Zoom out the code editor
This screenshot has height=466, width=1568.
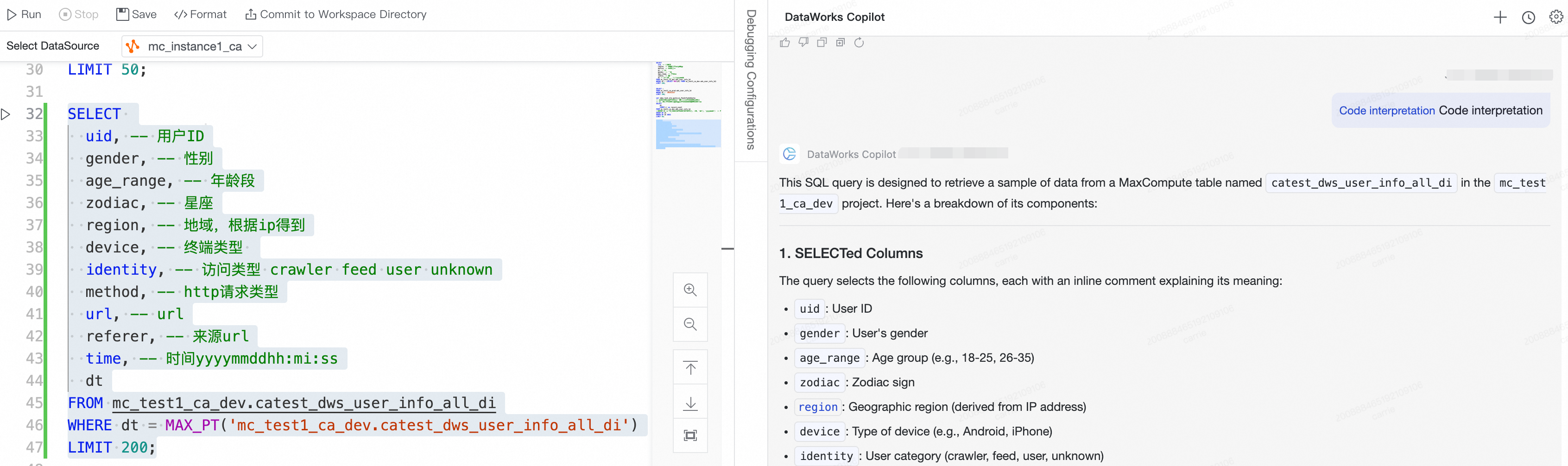(689, 324)
